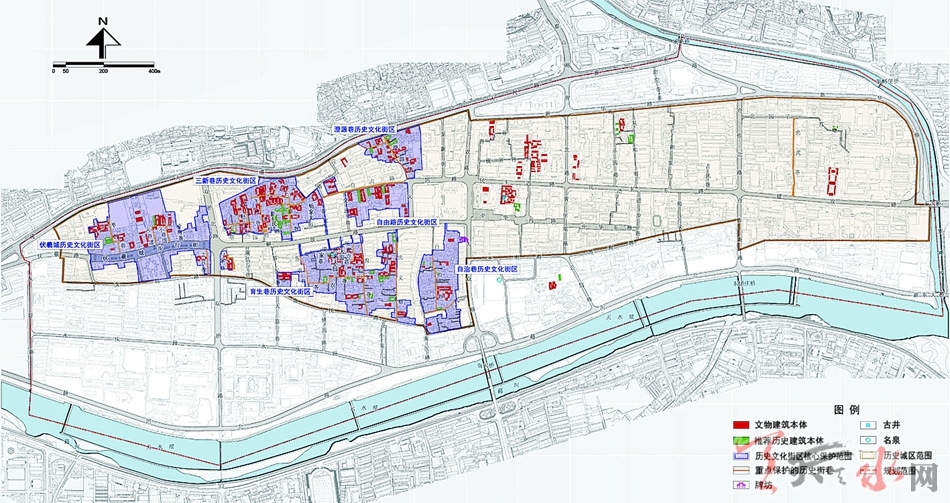Image resolution: width=950 pixels, height=503 pixels.
Task: Click the red 文物建筑本体 legend swatch
Action: (740, 424)
